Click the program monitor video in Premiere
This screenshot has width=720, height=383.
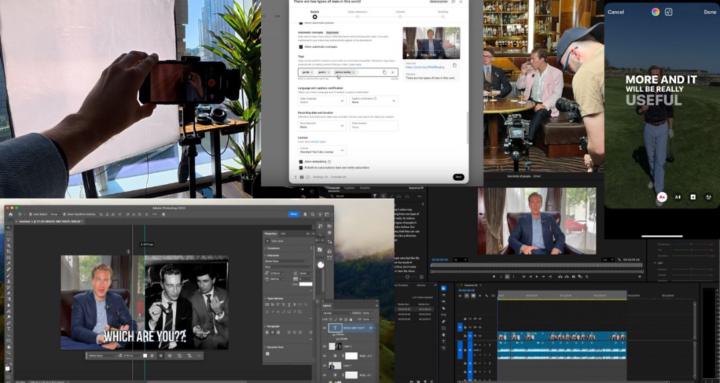point(537,221)
